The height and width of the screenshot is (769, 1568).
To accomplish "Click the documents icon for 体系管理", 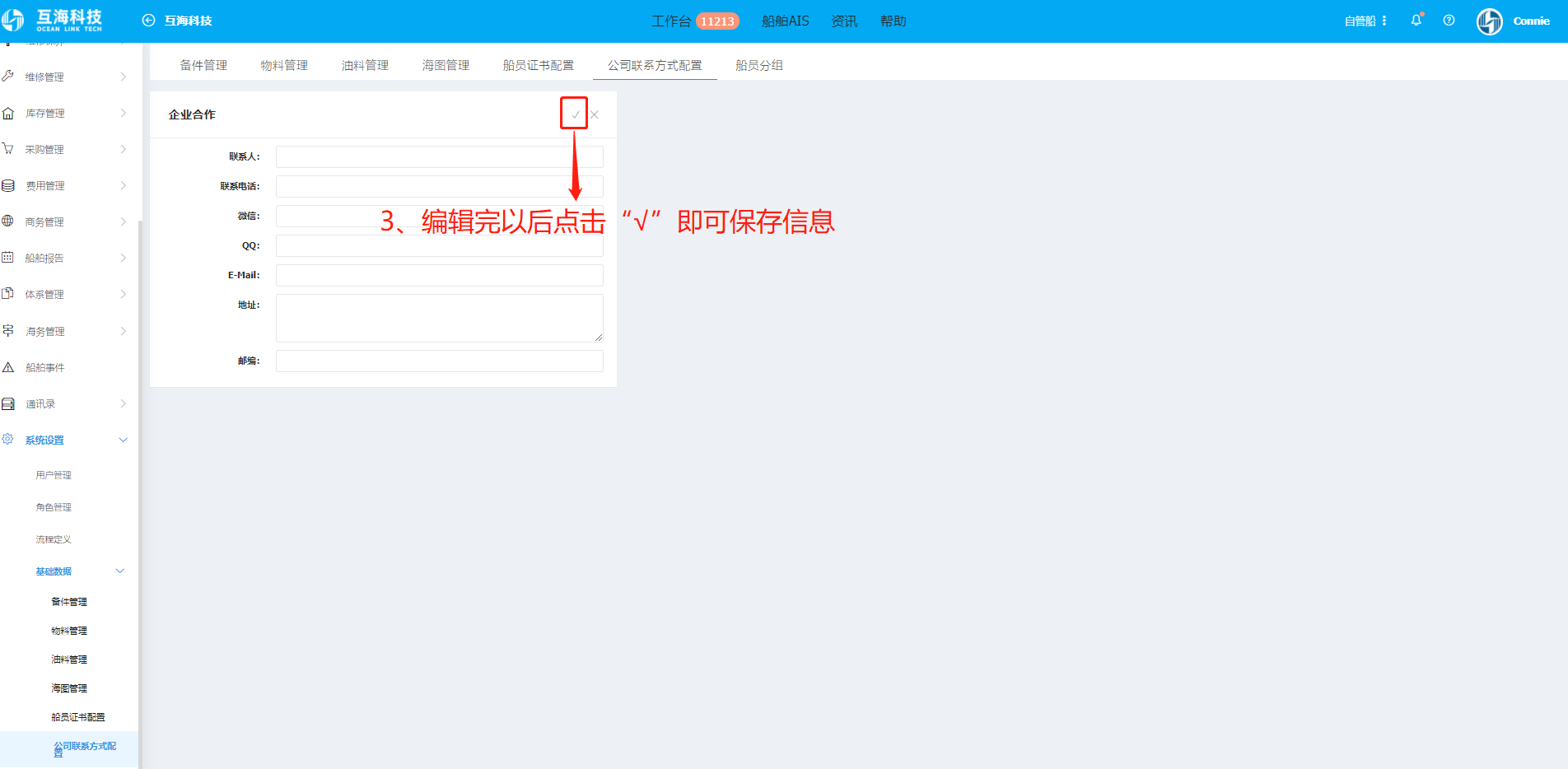I will pyautogui.click(x=8, y=294).
